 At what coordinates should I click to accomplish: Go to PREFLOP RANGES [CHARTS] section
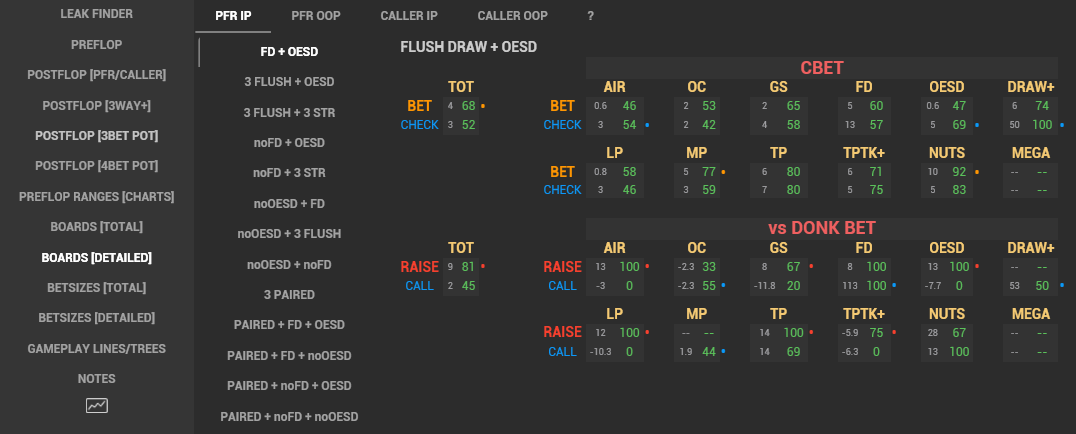point(97,196)
